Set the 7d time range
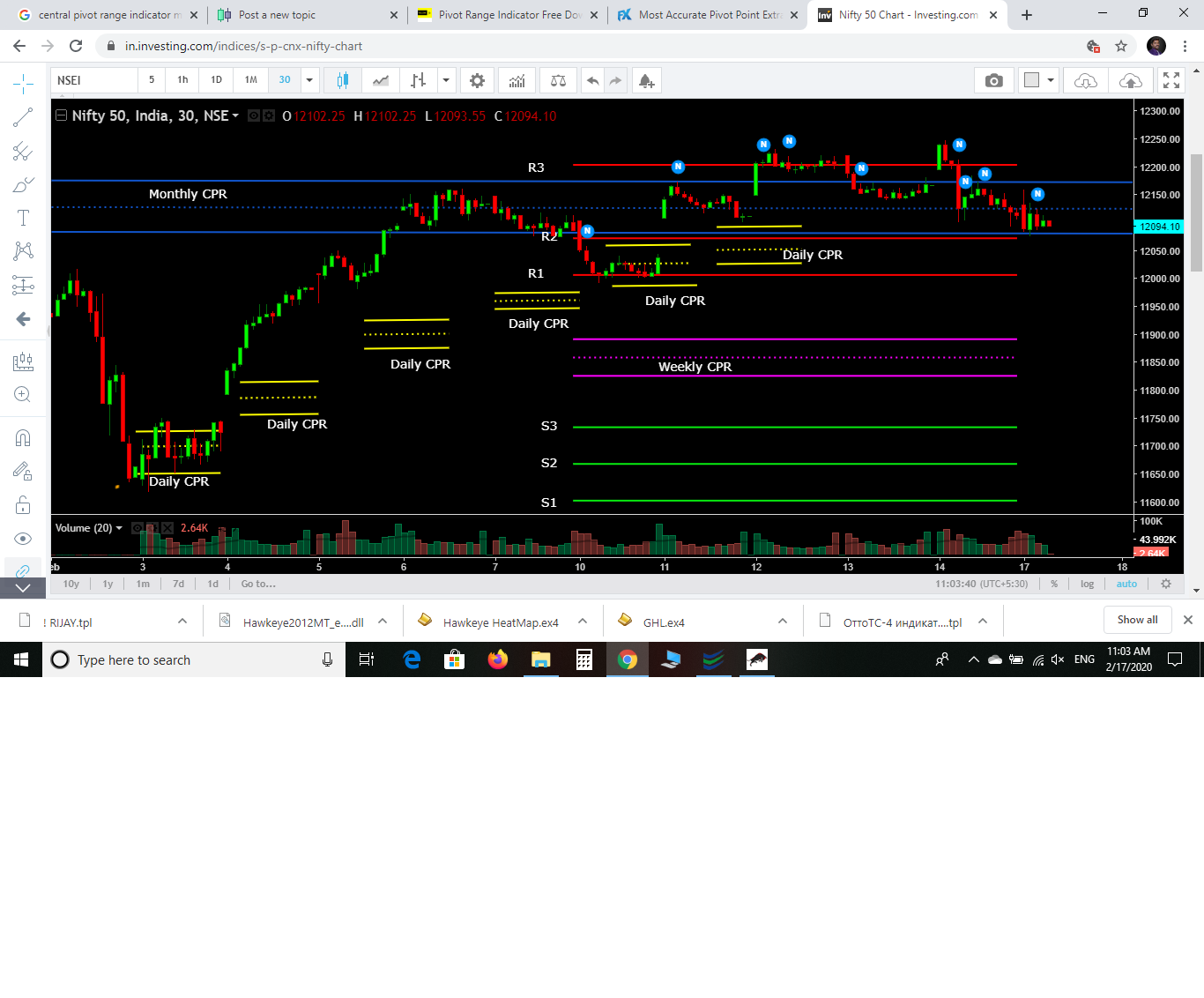The width and height of the screenshot is (1204, 998). pos(178,584)
